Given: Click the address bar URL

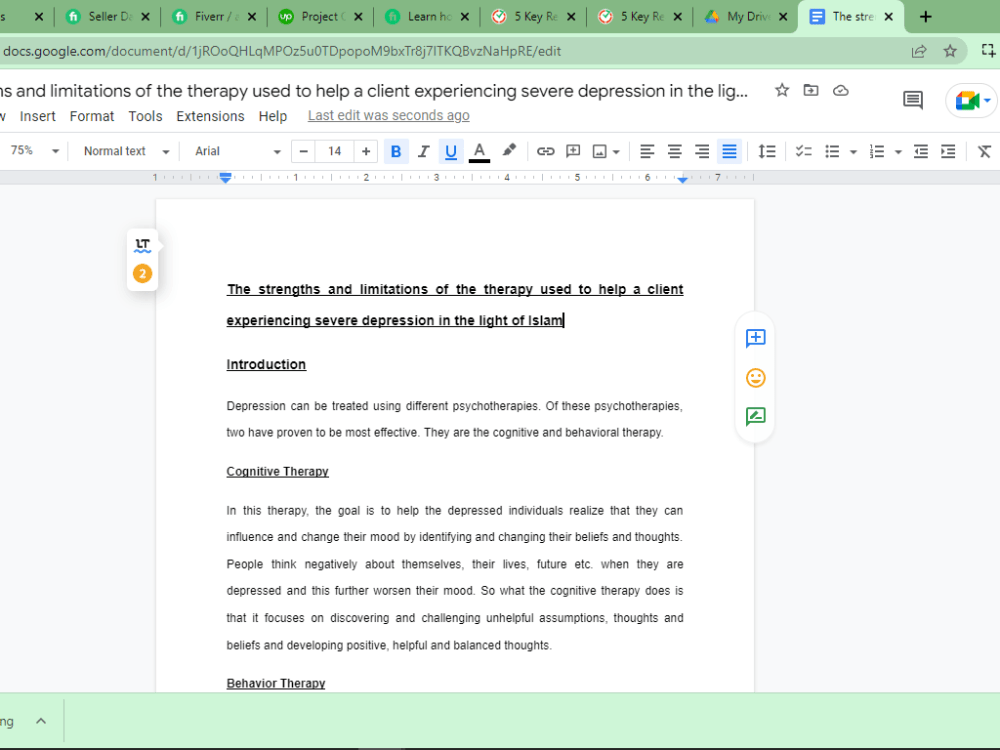Looking at the screenshot, I should 282,52.
